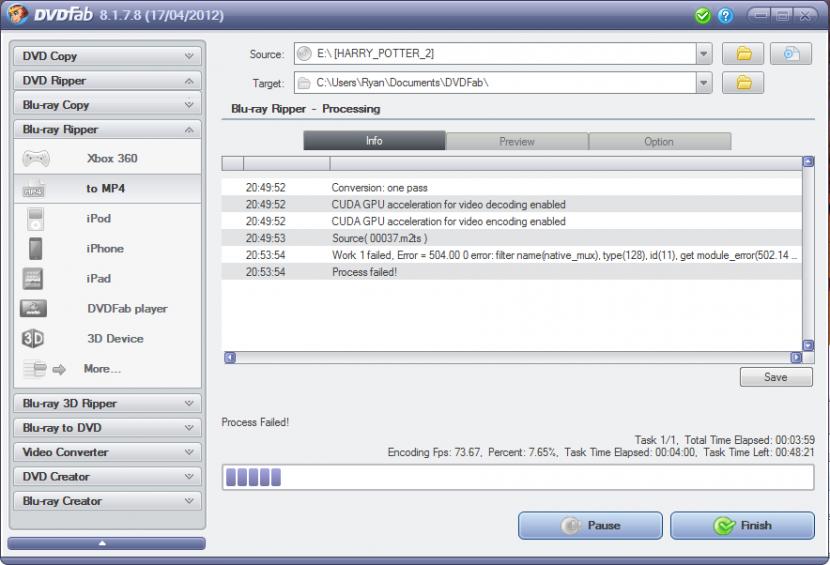
Task: Open the Option tab
Action: 658,141
